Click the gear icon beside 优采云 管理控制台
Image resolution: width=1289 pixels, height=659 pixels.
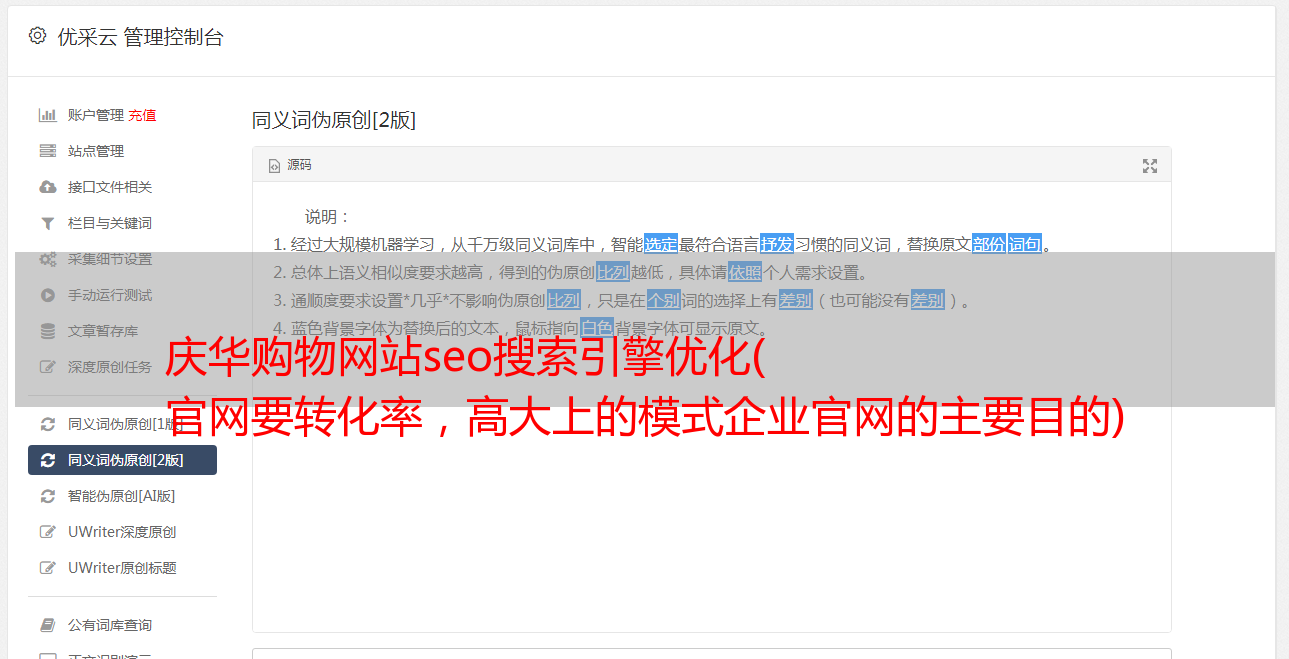click(37, 36)
